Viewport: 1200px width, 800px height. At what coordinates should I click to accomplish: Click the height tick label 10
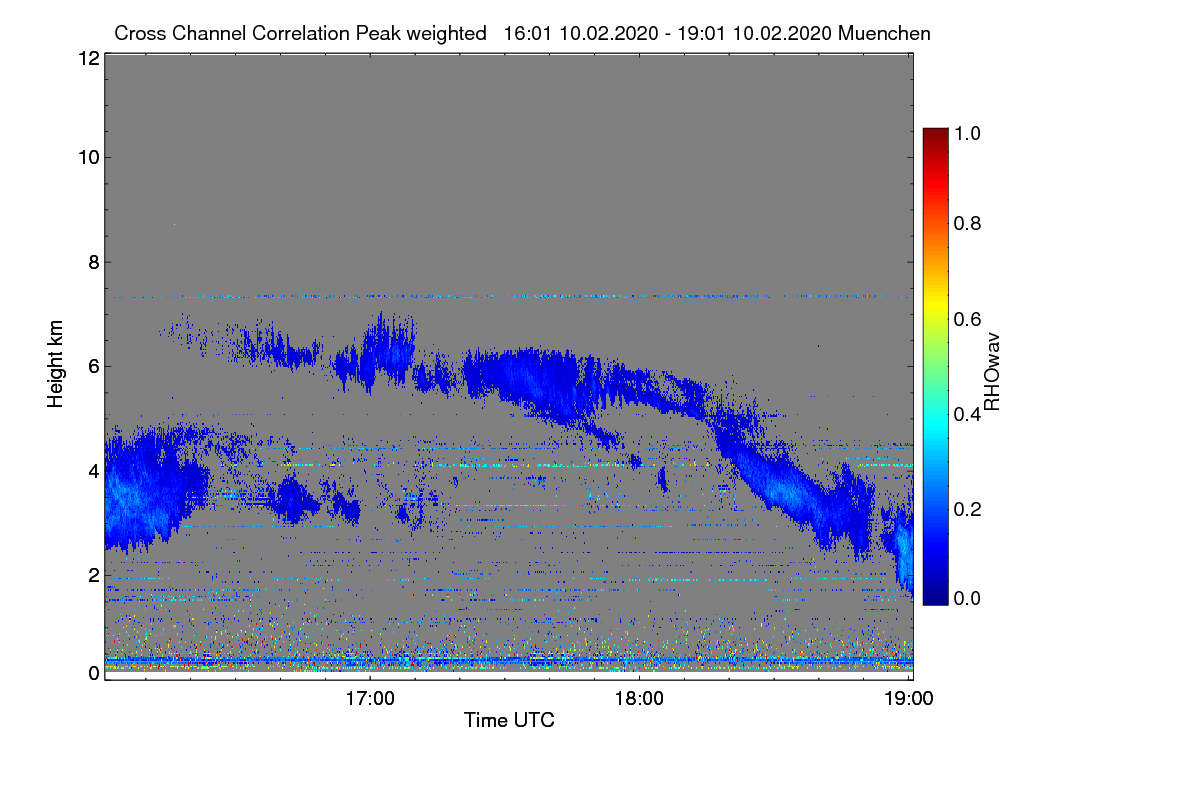[88, 157]
